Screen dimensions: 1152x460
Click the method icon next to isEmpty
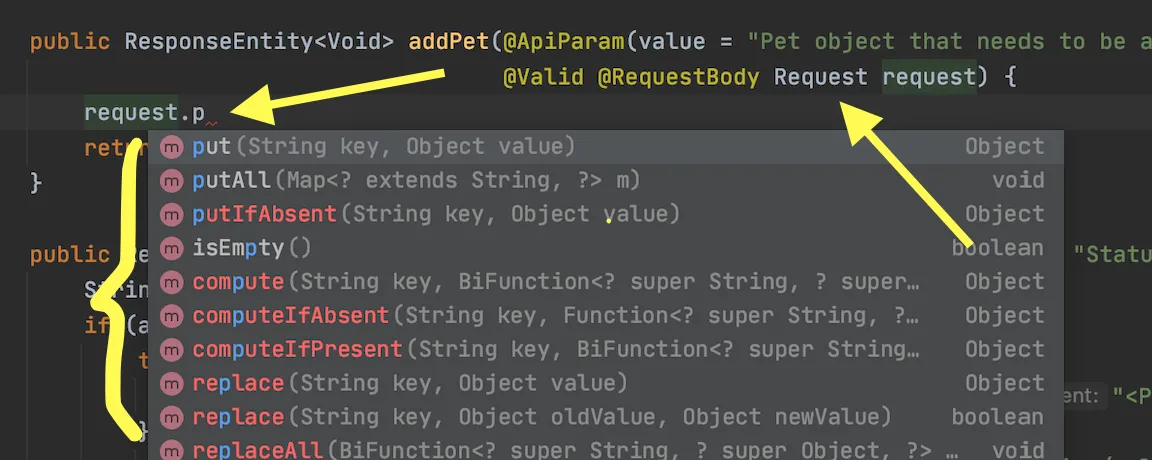[x=172, y=248]
